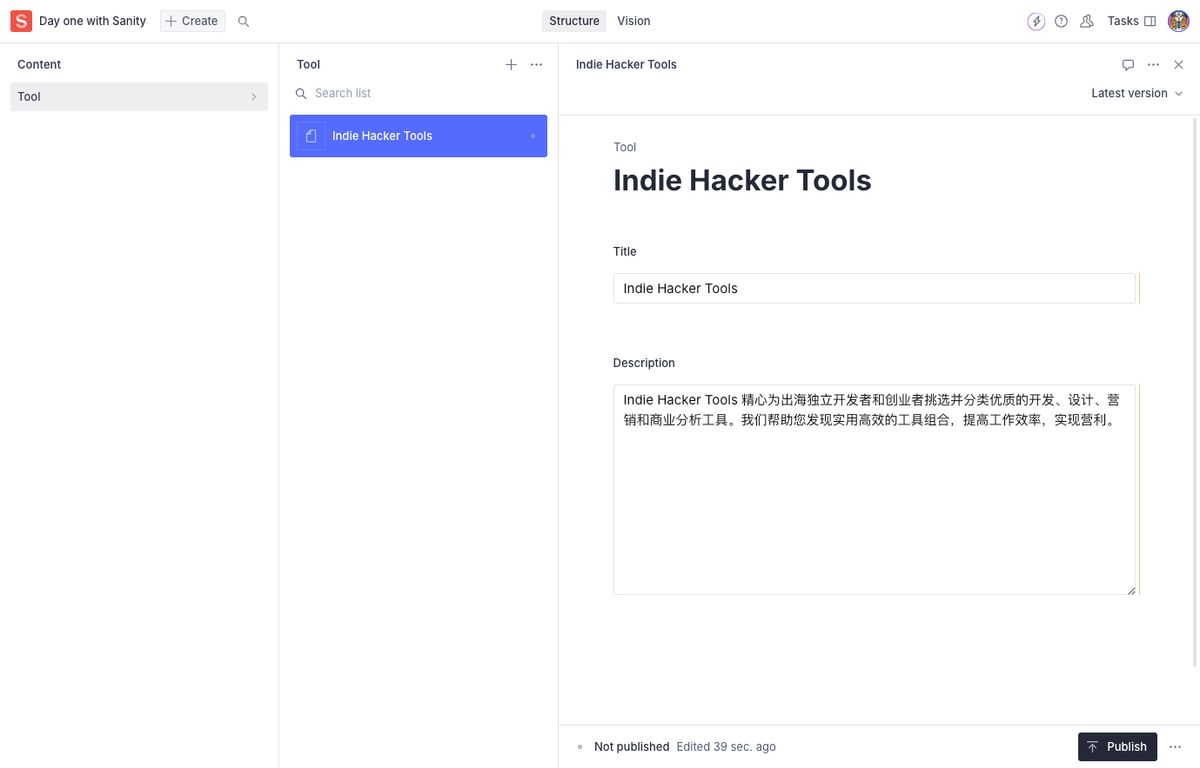Open the search magnifier in top bar
Screen dimensions: 1200x768
(244, 21)
